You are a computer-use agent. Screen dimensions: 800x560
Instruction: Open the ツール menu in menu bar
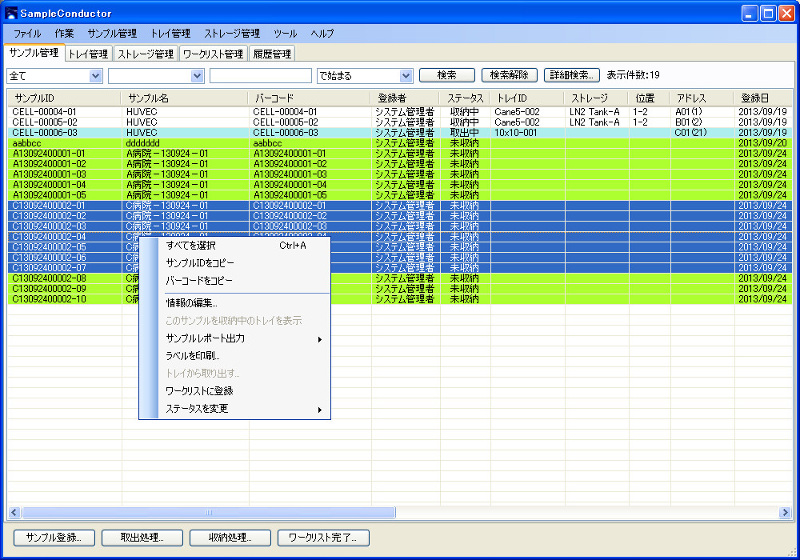click(285, 33)
